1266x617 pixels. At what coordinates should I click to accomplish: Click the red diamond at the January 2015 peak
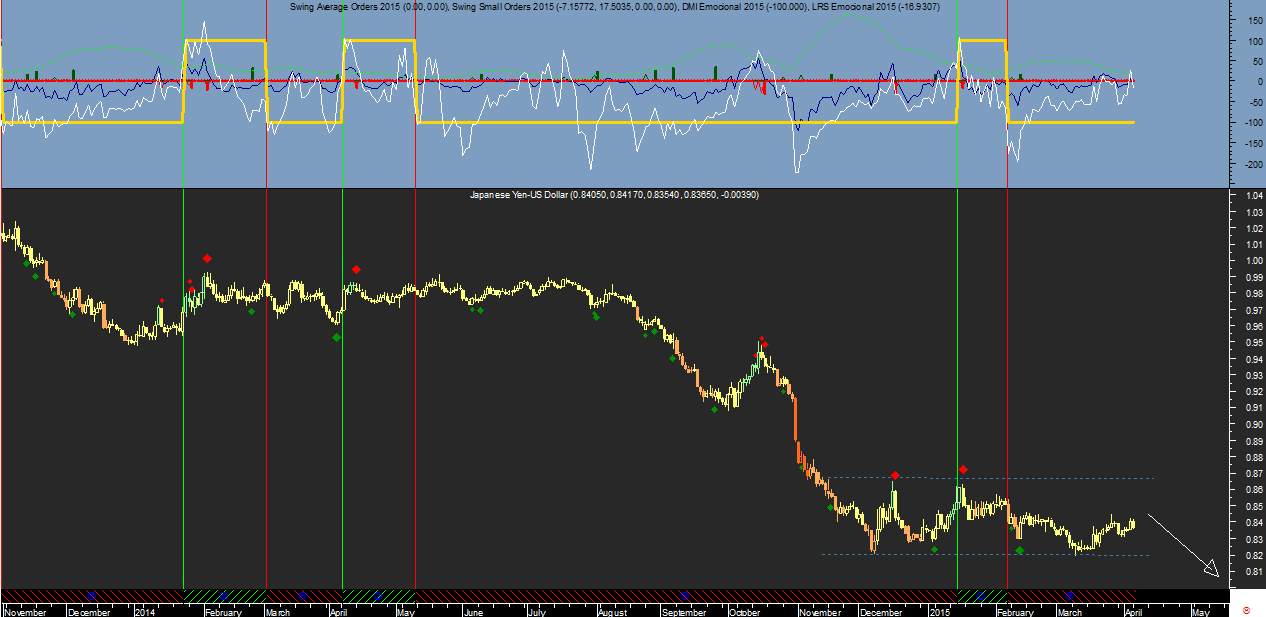(963, 469)
